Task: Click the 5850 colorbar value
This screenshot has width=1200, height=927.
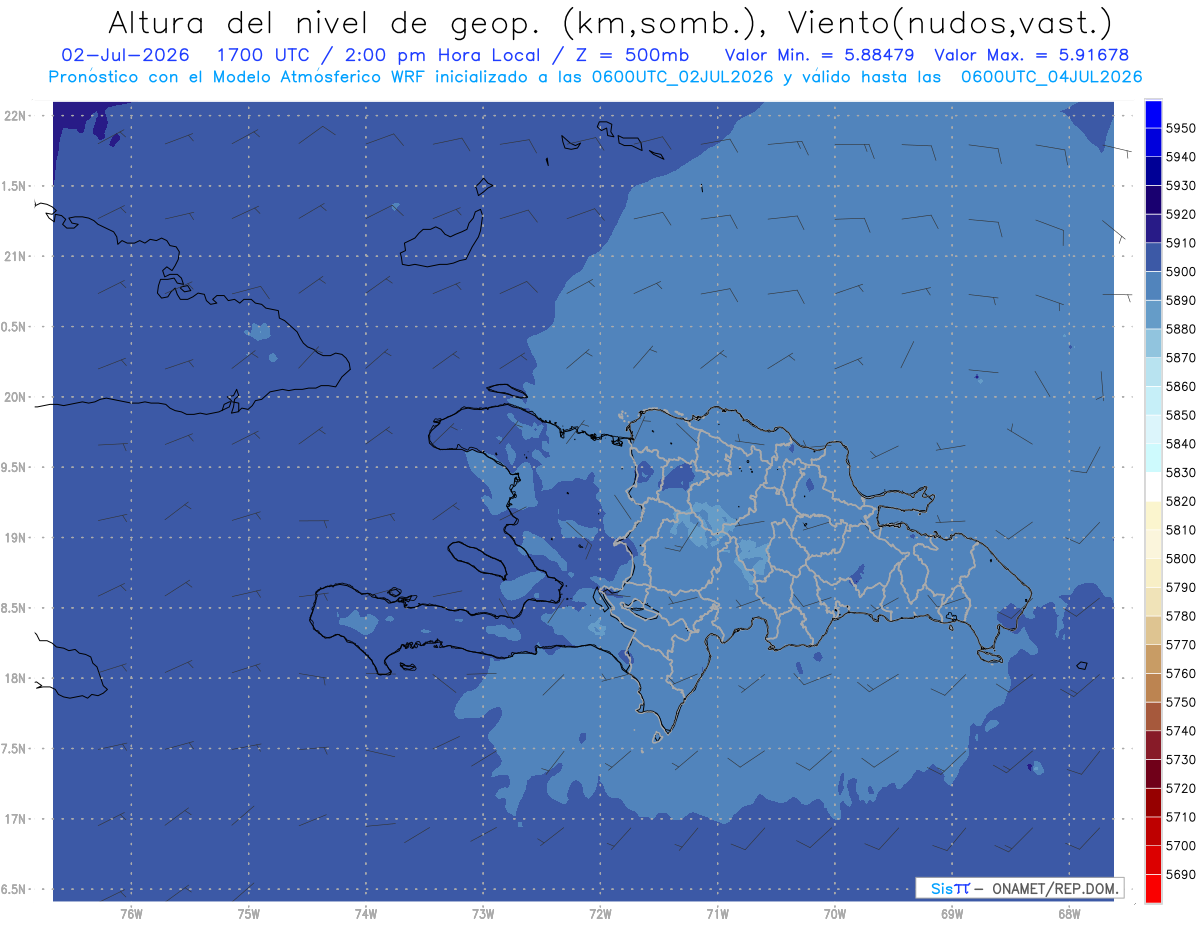Action: click(1180, 415)
